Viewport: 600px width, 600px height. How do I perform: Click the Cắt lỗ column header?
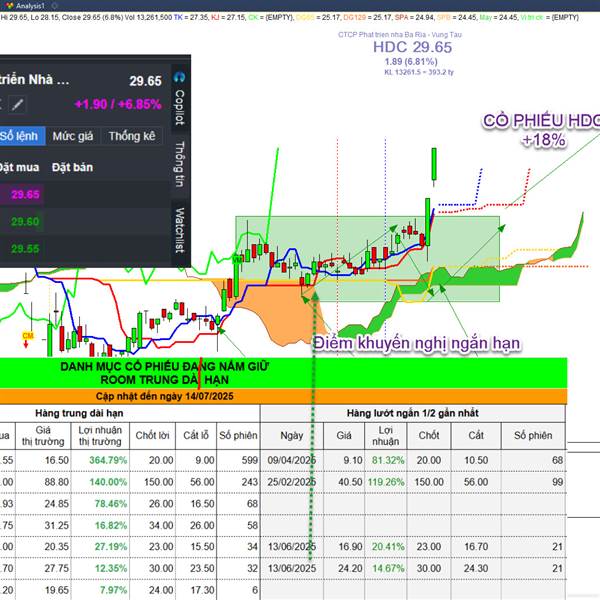coord(196,435)
